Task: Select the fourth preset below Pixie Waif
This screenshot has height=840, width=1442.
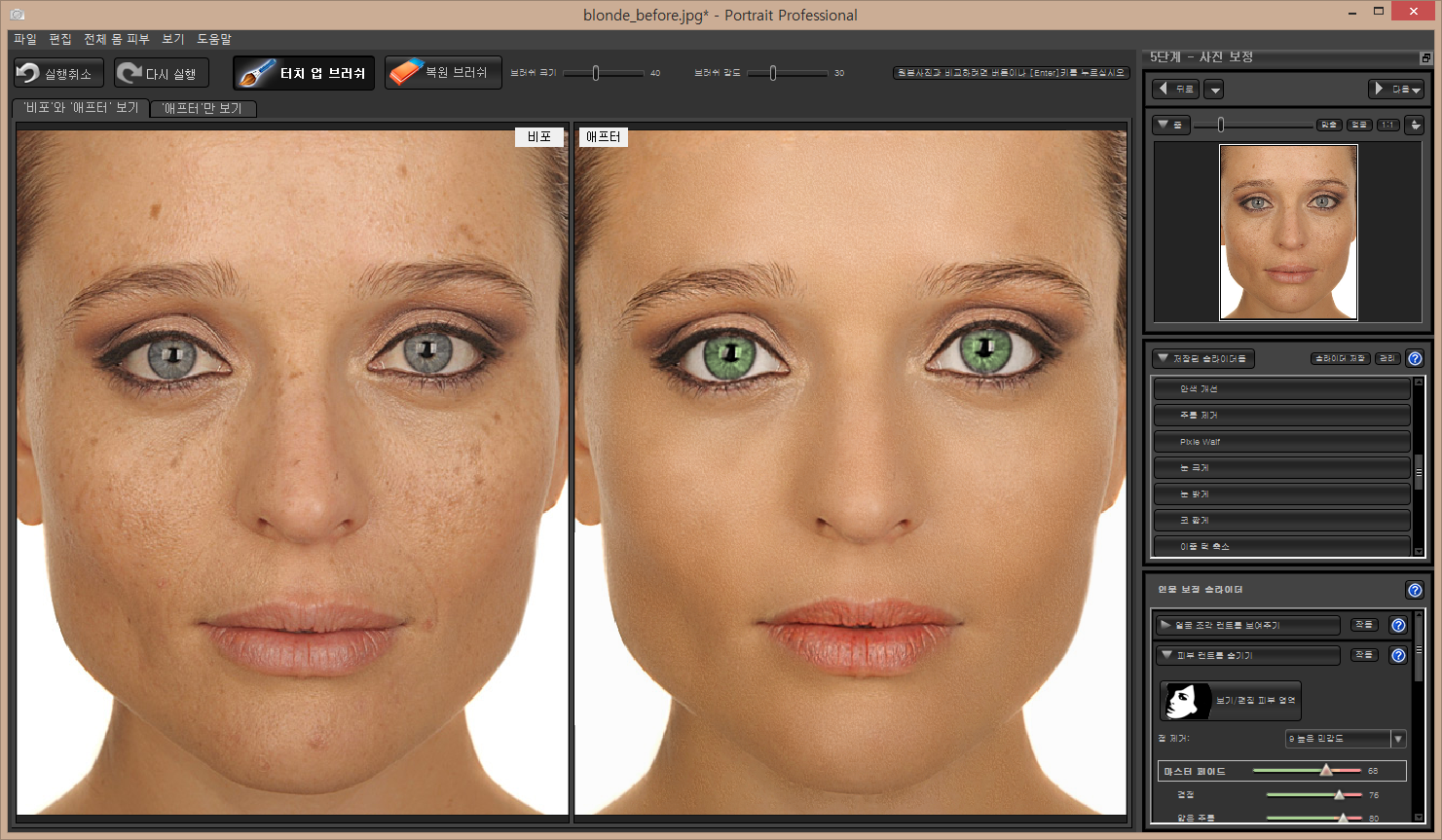Action: (x=1281, y=468)
